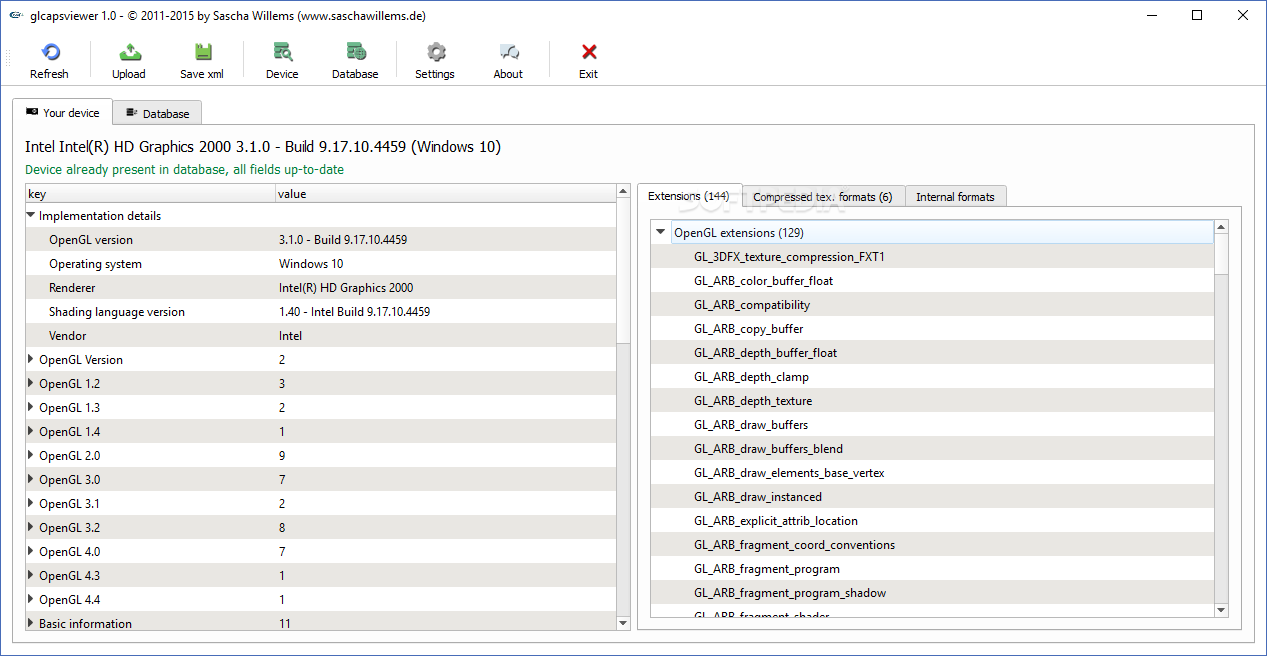Expand the OpenGL Version row
Image resolution: width=1267 pixels, height=656 pixels.
pos(31,359)
